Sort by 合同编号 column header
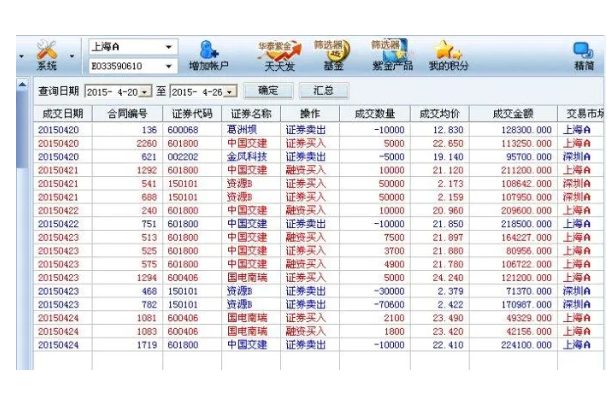Image resolution: width=613 pixels, height=409 pixels. (127, 114)
